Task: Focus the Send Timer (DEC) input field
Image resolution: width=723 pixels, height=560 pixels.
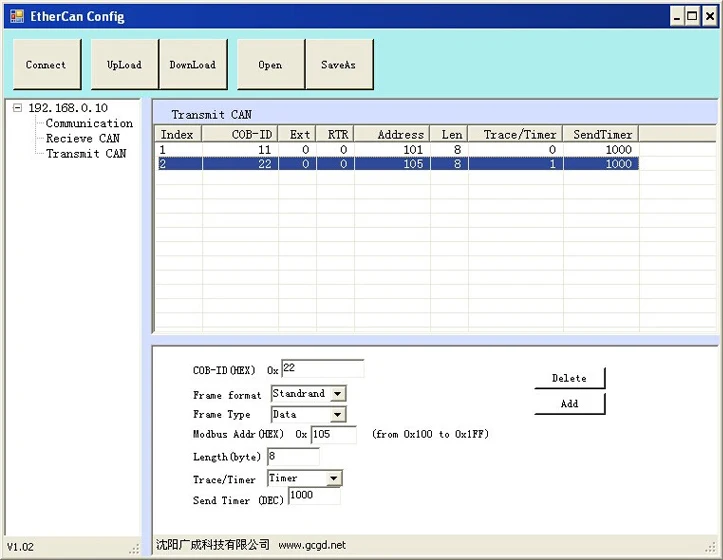Action: 314,496
